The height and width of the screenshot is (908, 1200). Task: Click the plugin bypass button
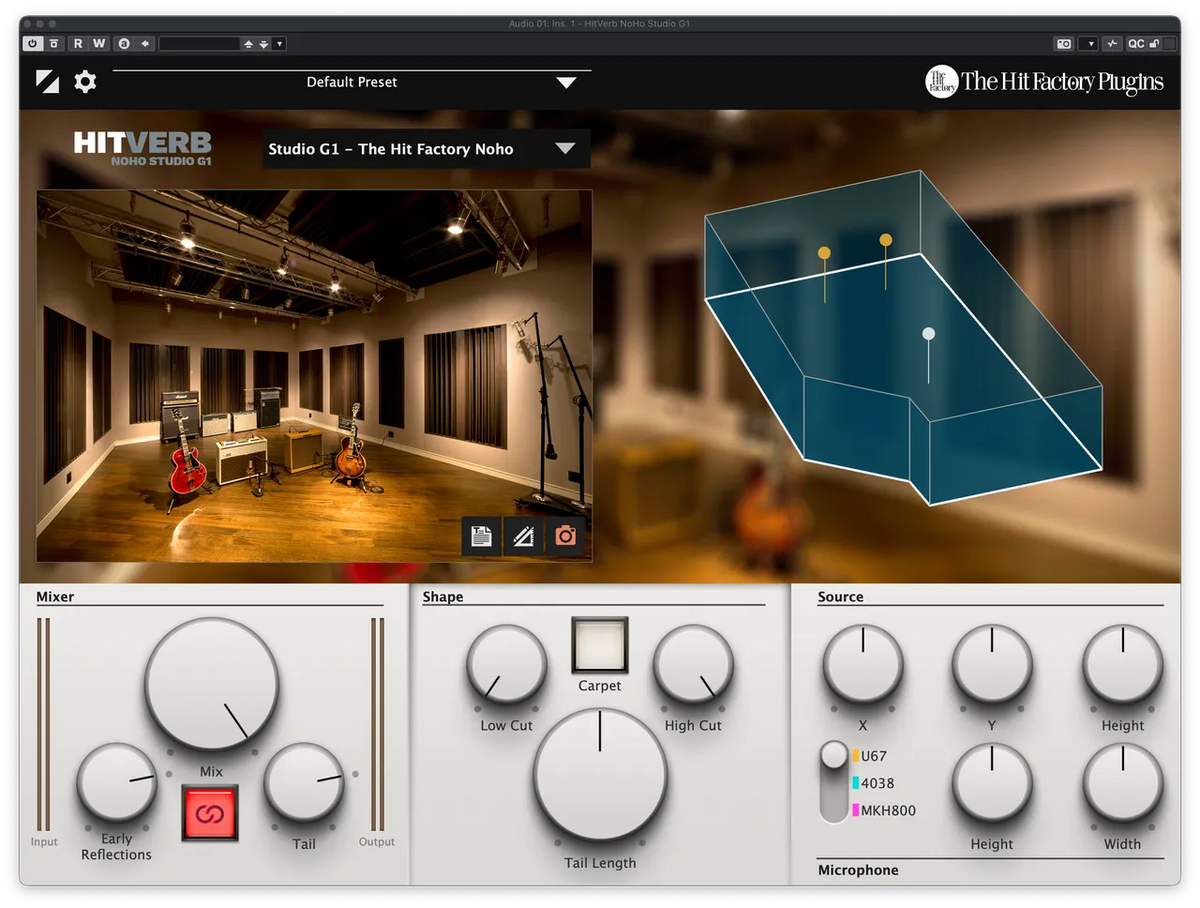pos(53,43)
